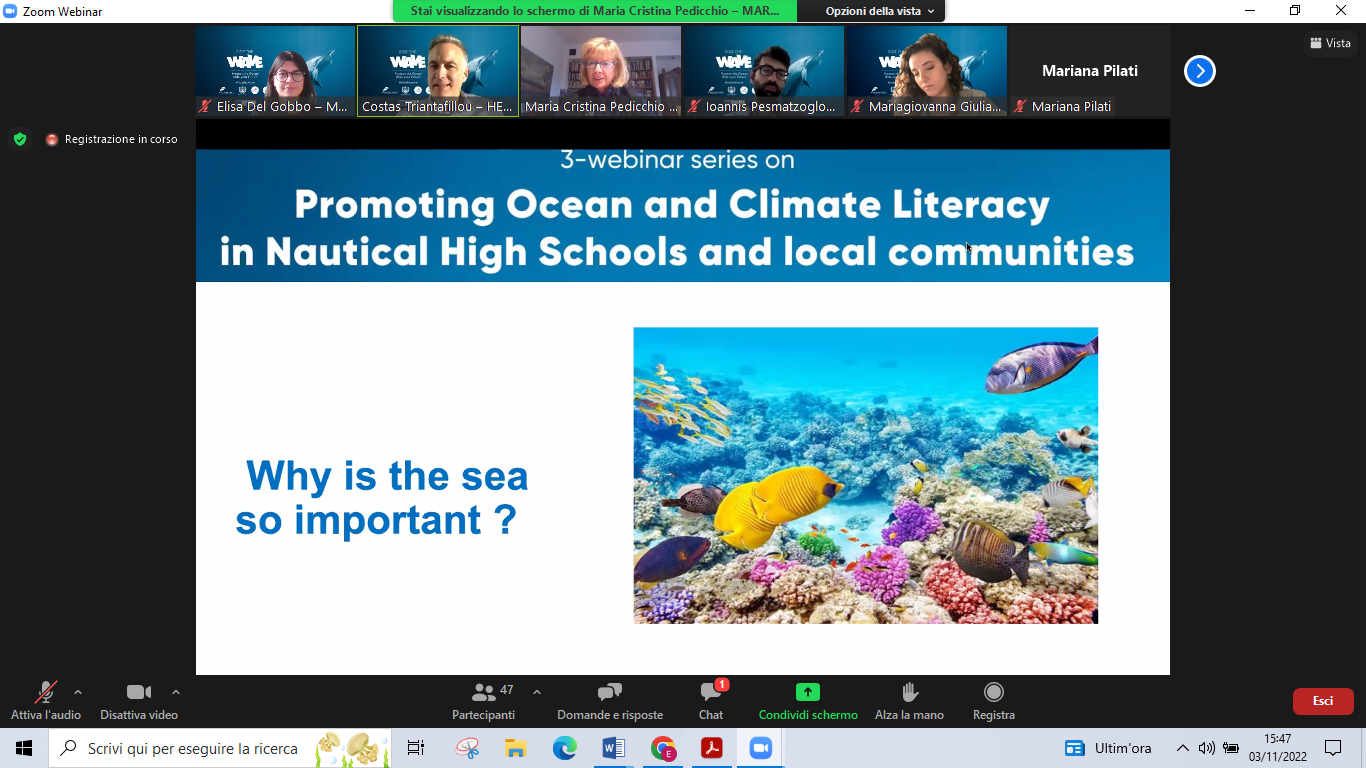Raise hand with Alza la mano
Viewport: 1366px width, 768px height.
[x=909, y=700]
